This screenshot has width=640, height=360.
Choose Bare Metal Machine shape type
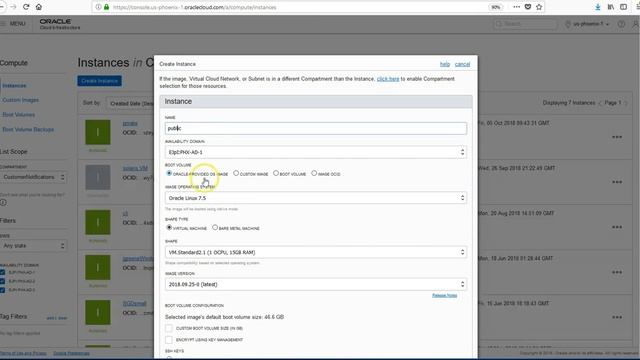point(215,228)
